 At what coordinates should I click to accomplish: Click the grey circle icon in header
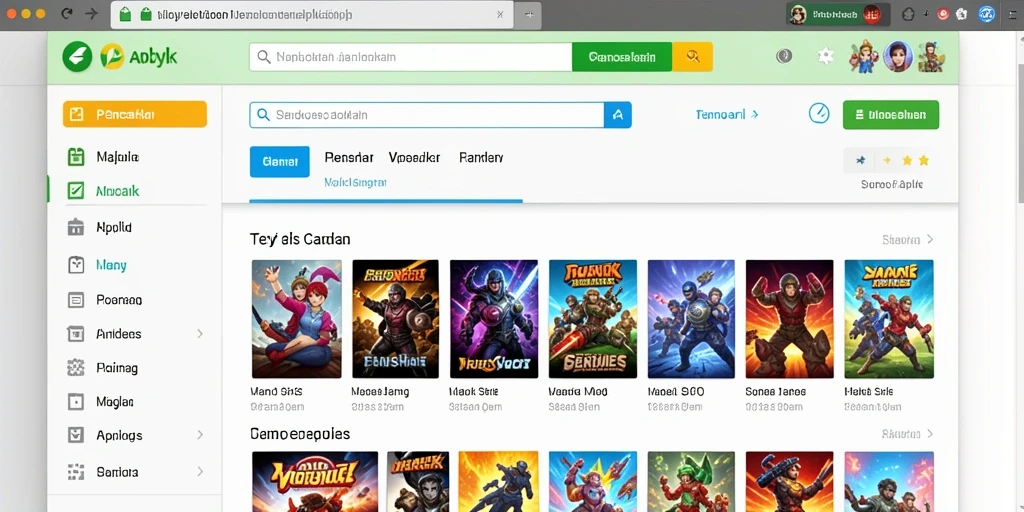point(784,56)
